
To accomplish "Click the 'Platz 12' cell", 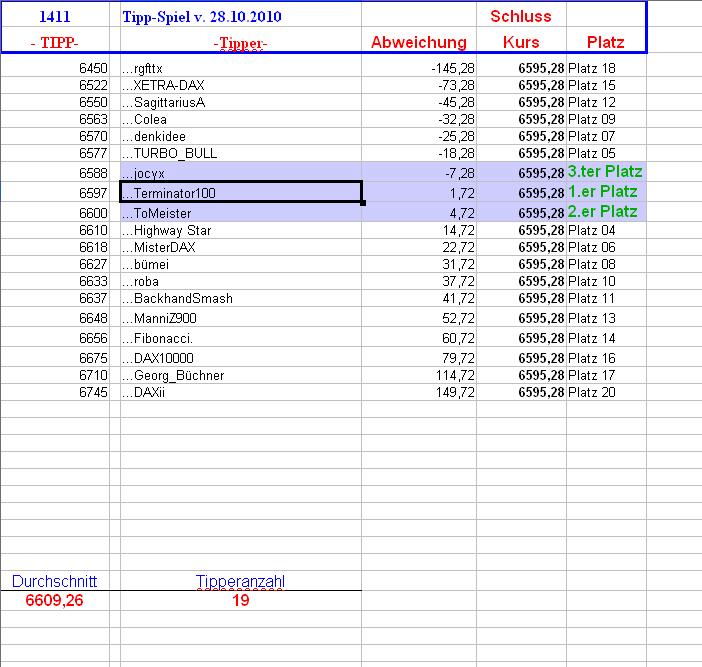I will click(x=591, y=102).
